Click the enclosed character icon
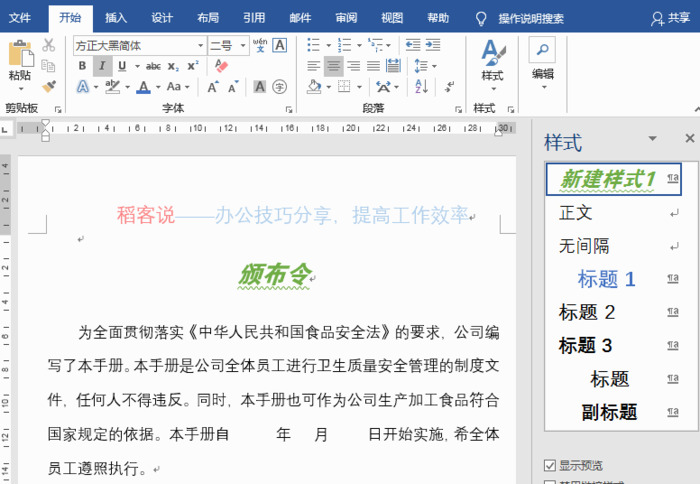The image size is (700, 484). [x=279, y=87]
